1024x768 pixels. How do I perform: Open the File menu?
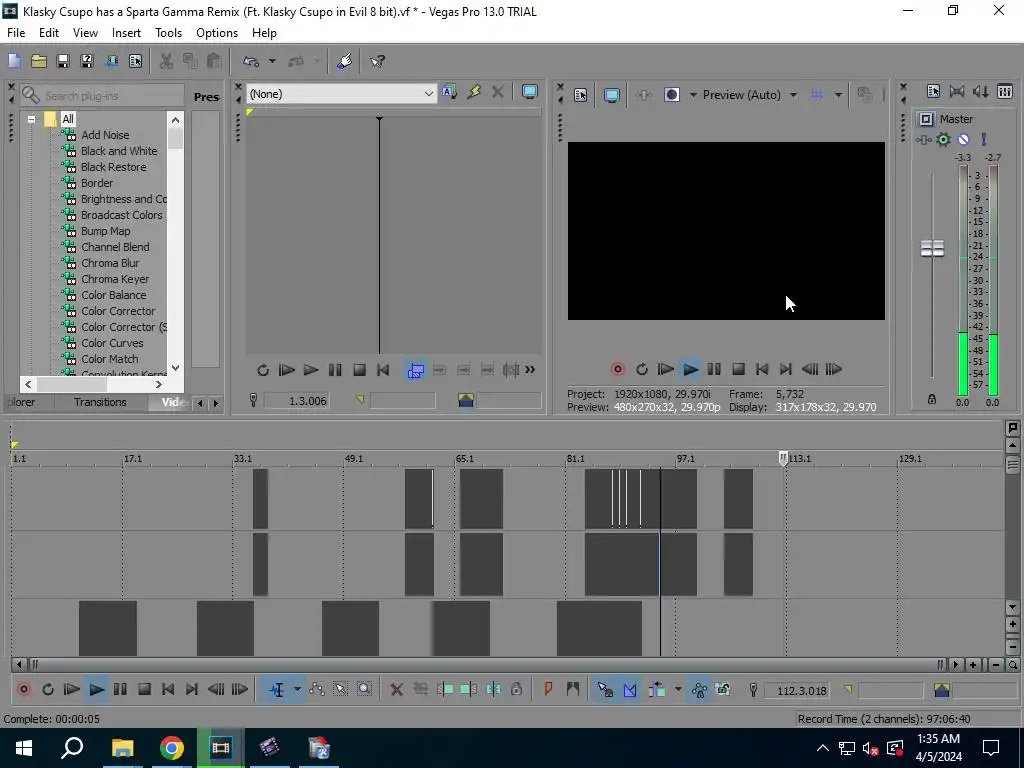pos(16,33)
